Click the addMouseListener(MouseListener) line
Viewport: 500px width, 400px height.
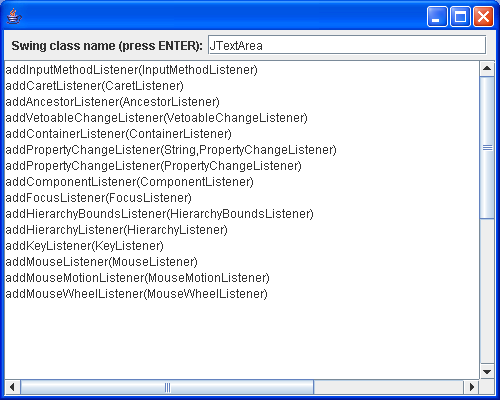102,262
